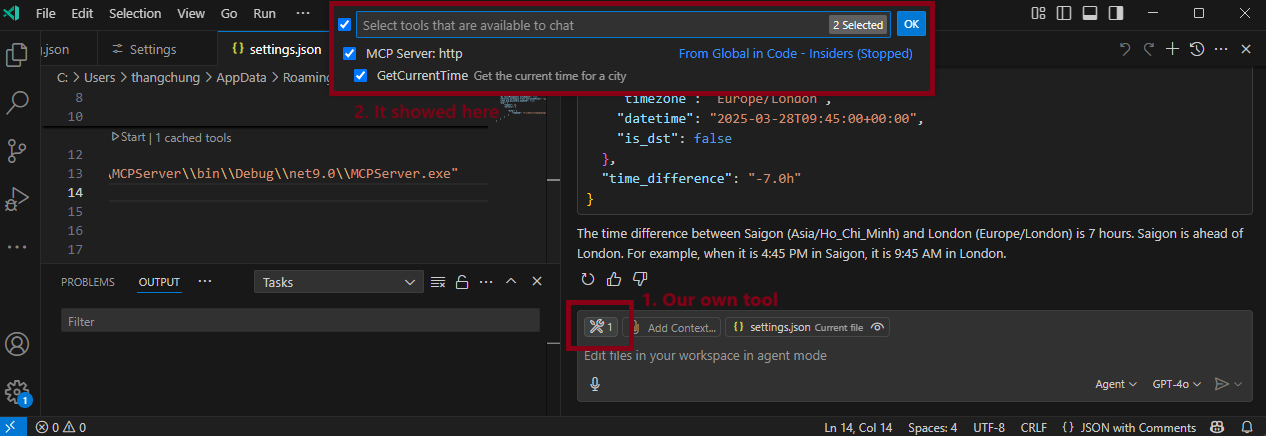1266x436 pixels.
Task: Open the View menu
Action: pos(190,15)
